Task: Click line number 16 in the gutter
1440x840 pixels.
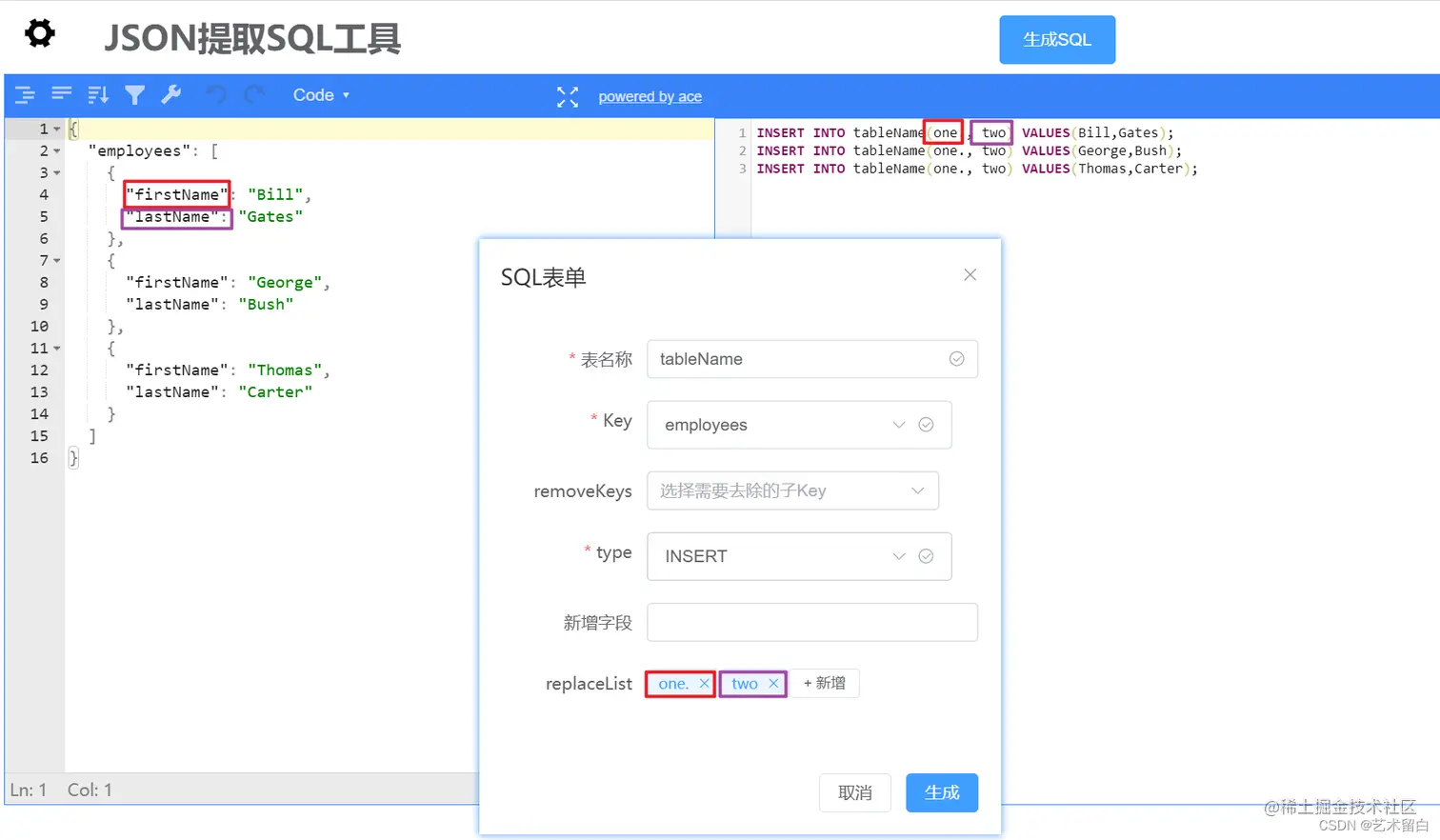Action: [39, 457]
